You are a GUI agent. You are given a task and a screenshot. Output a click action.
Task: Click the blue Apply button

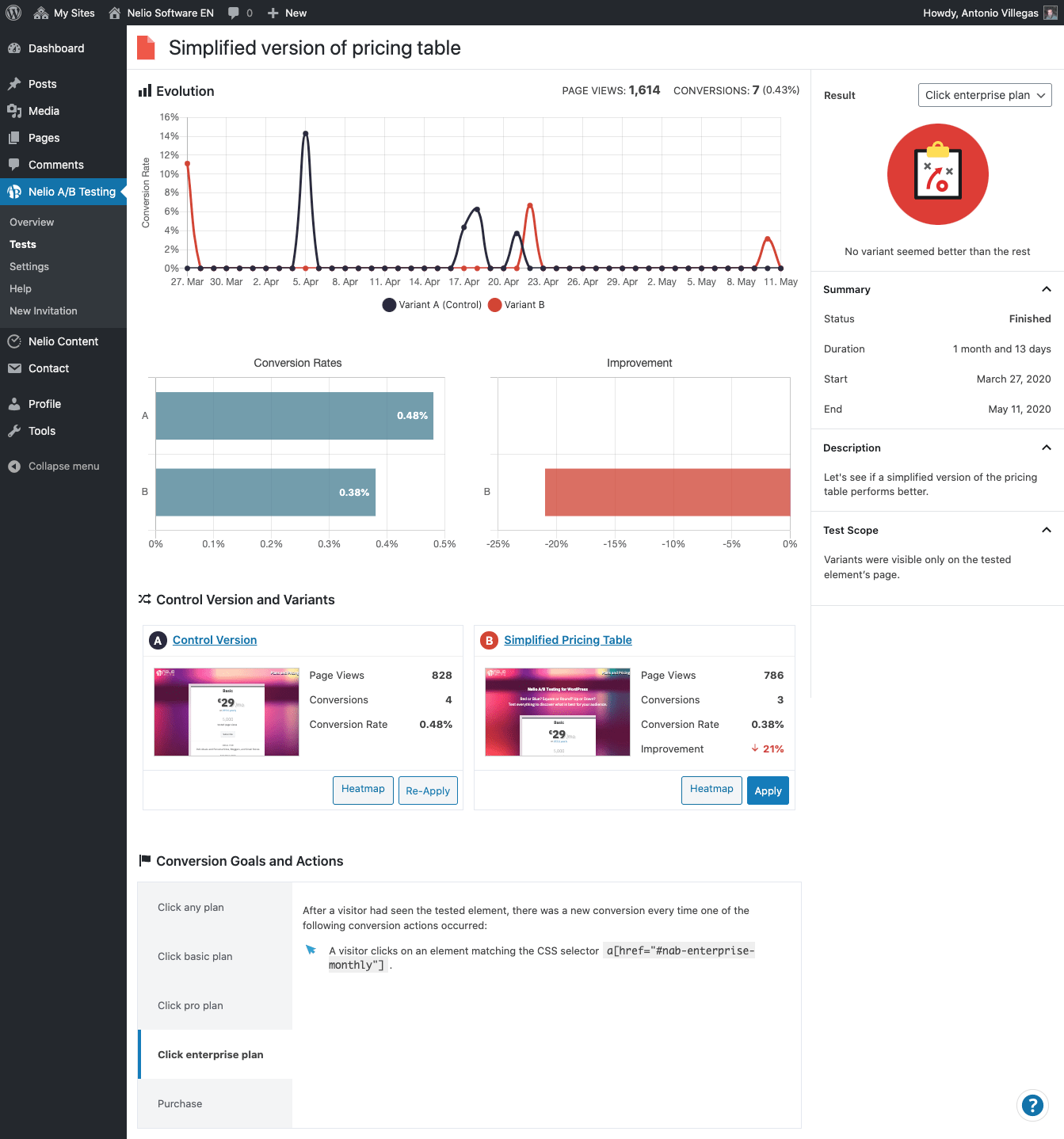point(768,790)
